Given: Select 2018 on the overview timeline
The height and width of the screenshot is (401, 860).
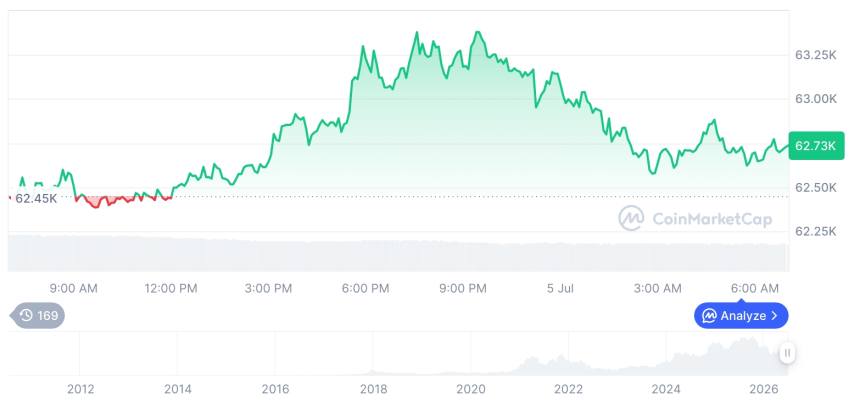Looking at the screenshot, I should (x=374, y=389).
